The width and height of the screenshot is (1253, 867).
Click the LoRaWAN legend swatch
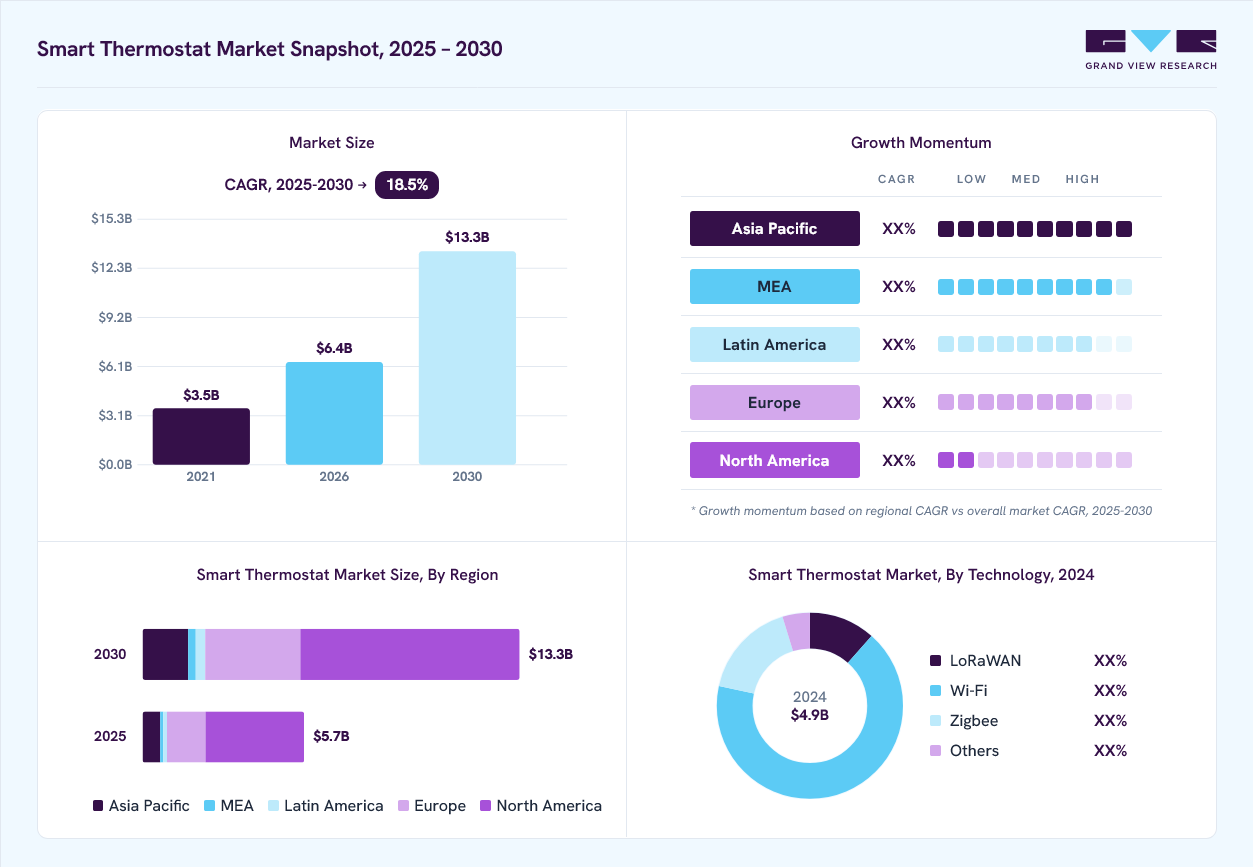pyautogui.click(x=936, y=661)
